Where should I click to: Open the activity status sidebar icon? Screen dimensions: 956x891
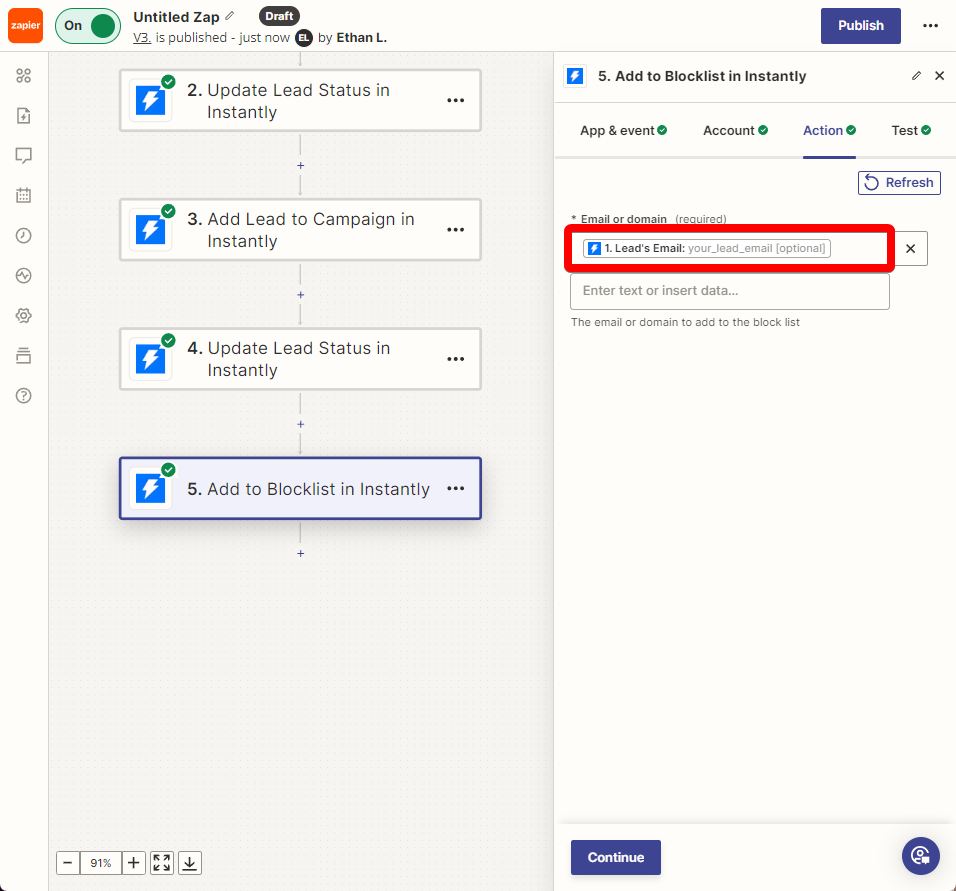24,276
